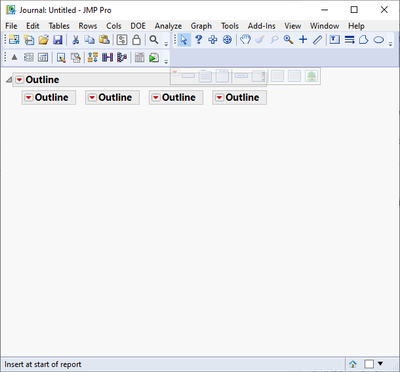Paste from the clipboard icon

[x=104, y=40]
